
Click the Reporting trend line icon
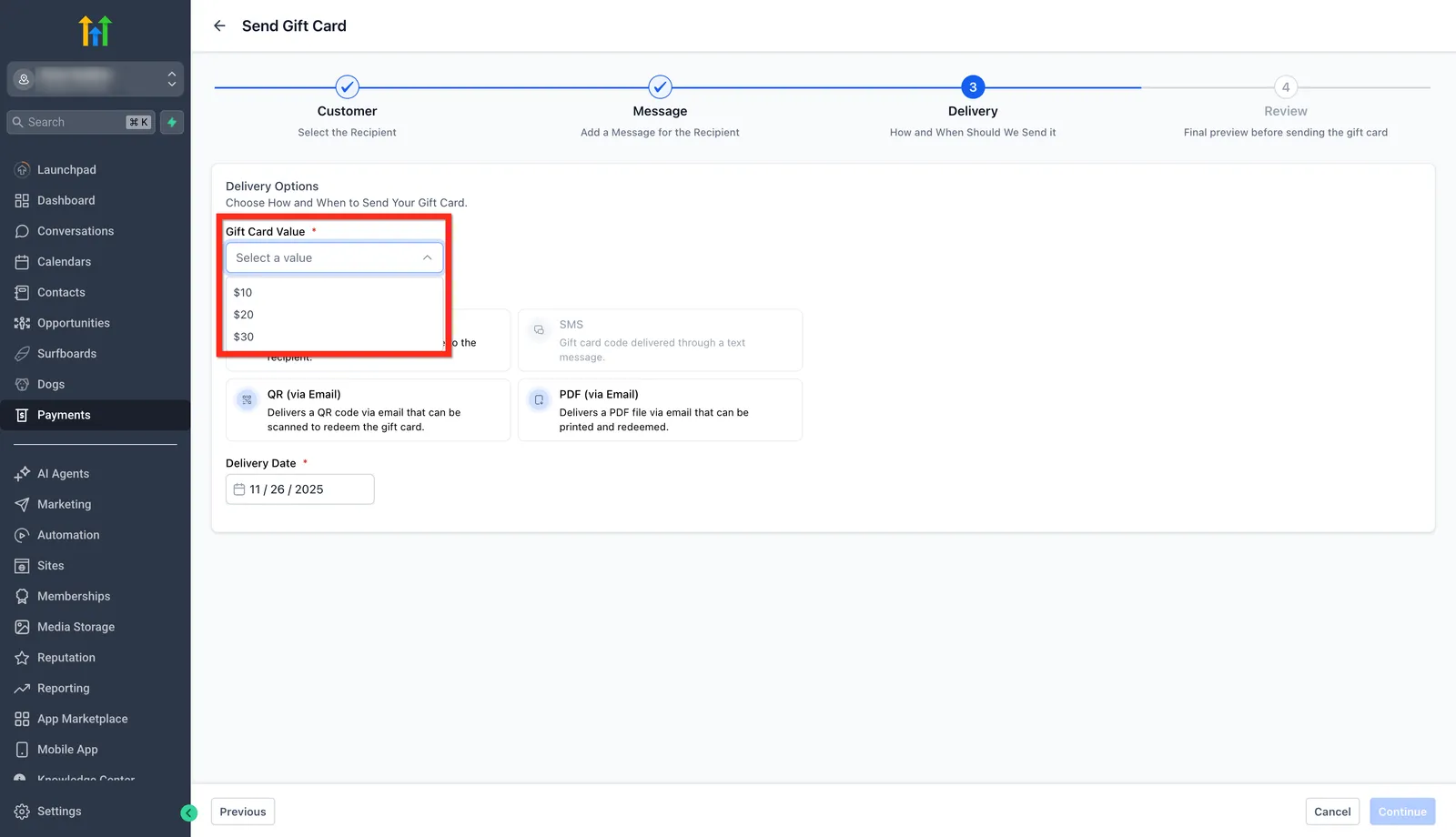tap(22, 688)
